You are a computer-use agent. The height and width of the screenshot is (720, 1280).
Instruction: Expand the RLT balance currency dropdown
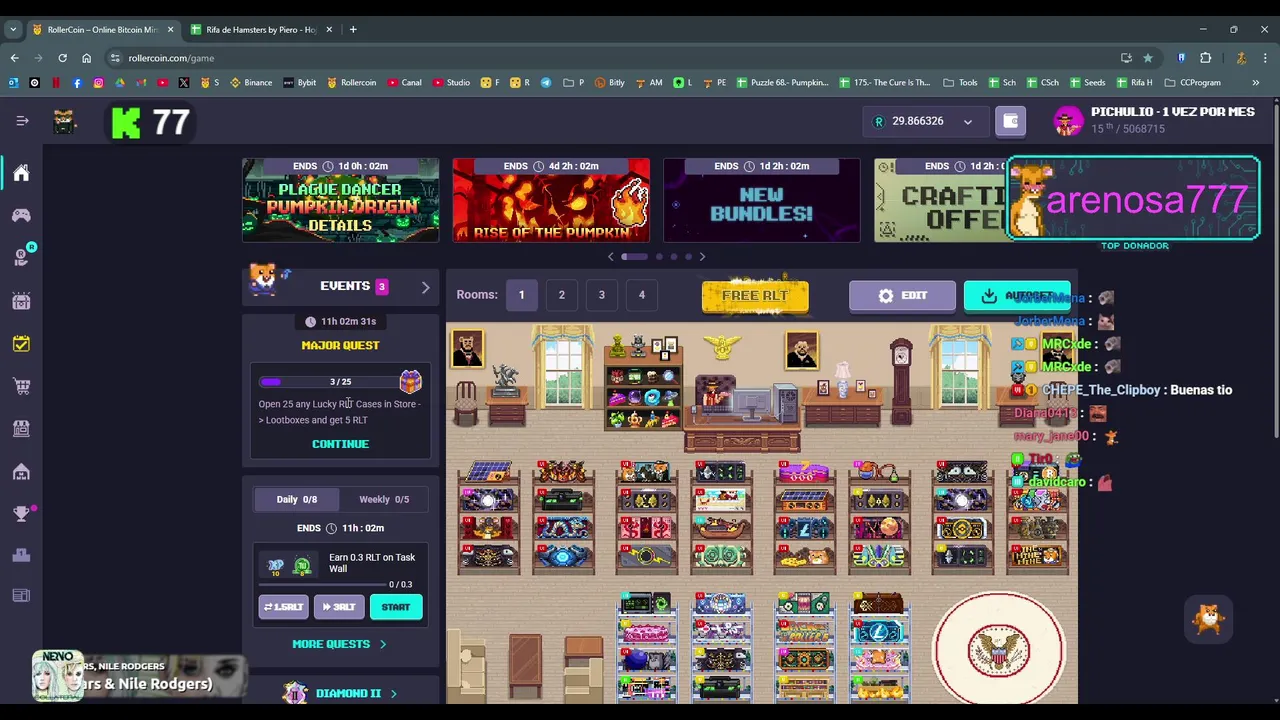click(x=967, y=122)
